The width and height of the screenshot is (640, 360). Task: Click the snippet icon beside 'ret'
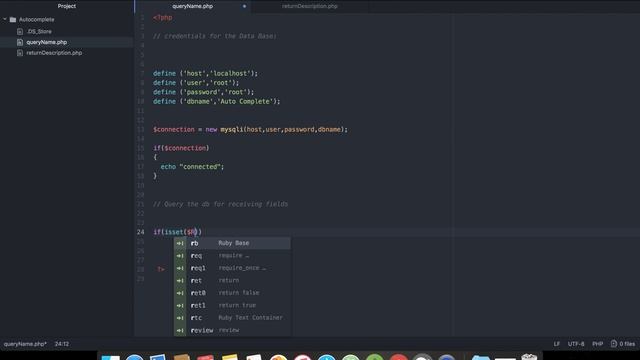tap(180, 281)
